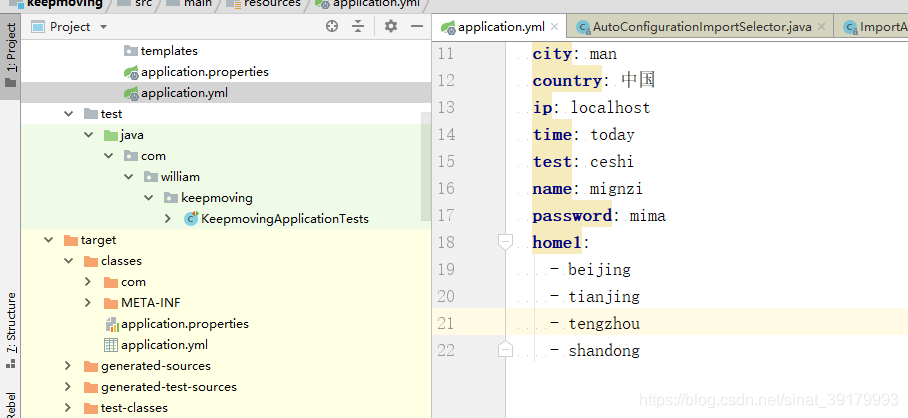Close the AutoConfigurationImportSelector.java tab
The width and height of the screenshot is (908, 418).
point(821,27)
